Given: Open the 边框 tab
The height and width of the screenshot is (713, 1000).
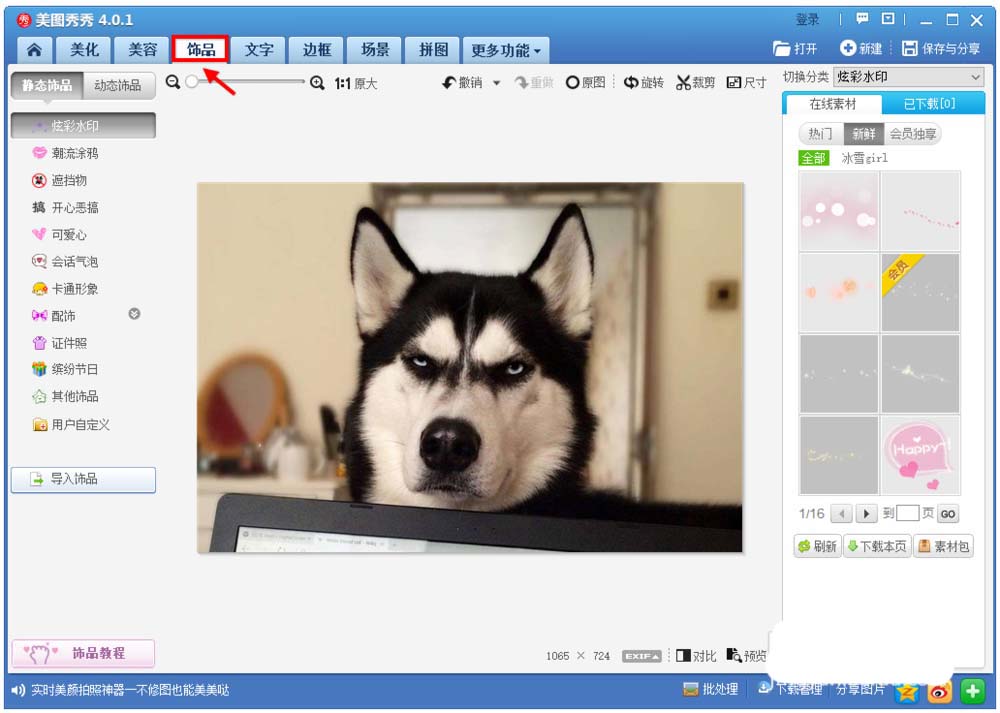Looking at the screenshot, I should 317,50.
